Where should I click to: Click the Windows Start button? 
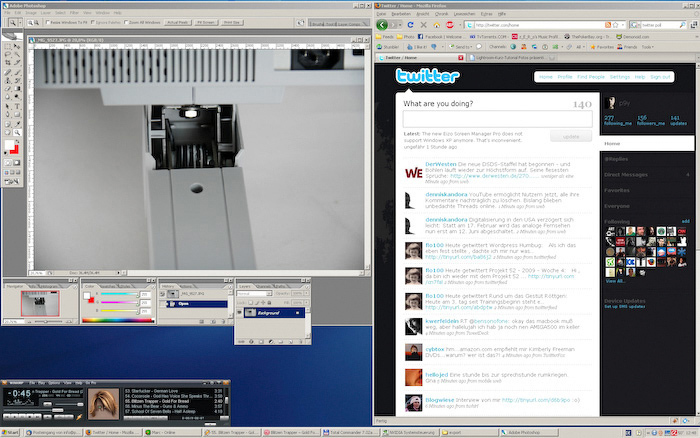point(11,432)
